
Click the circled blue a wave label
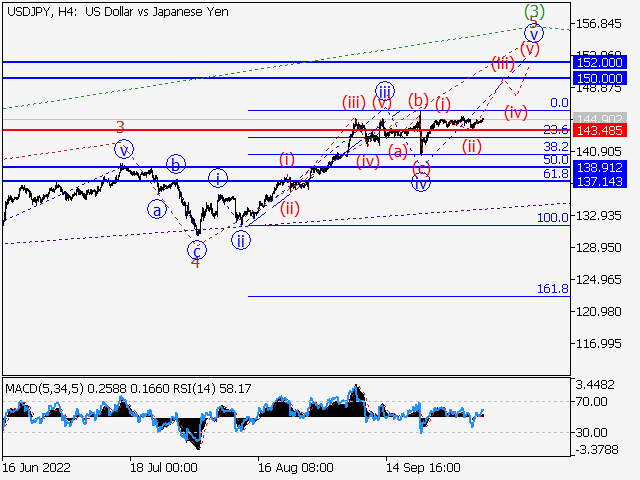tap(157, 211)
